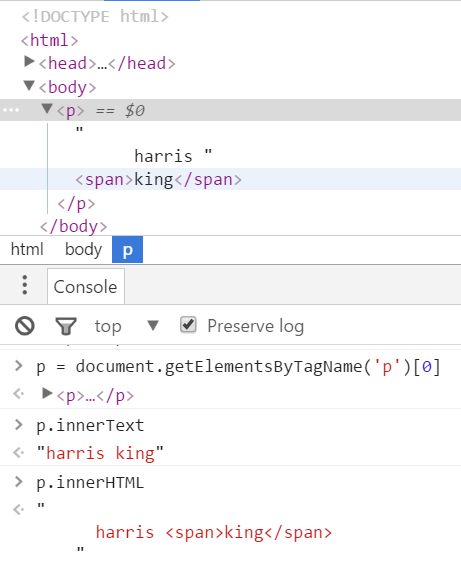Select the Console drawer tab
461x566 pixels.
[x=86, y=287]
